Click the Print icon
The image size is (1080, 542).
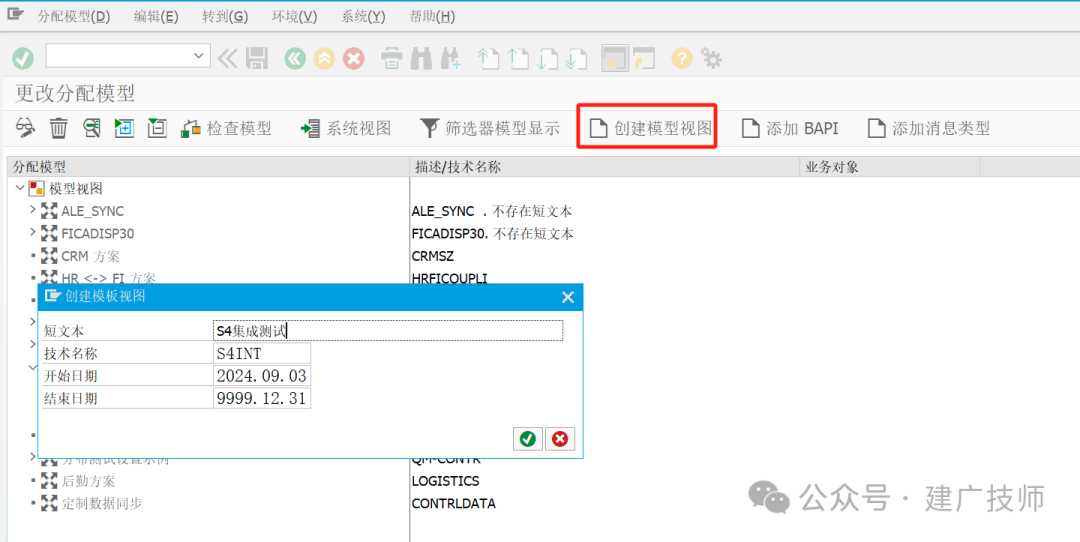click(391, 59)
